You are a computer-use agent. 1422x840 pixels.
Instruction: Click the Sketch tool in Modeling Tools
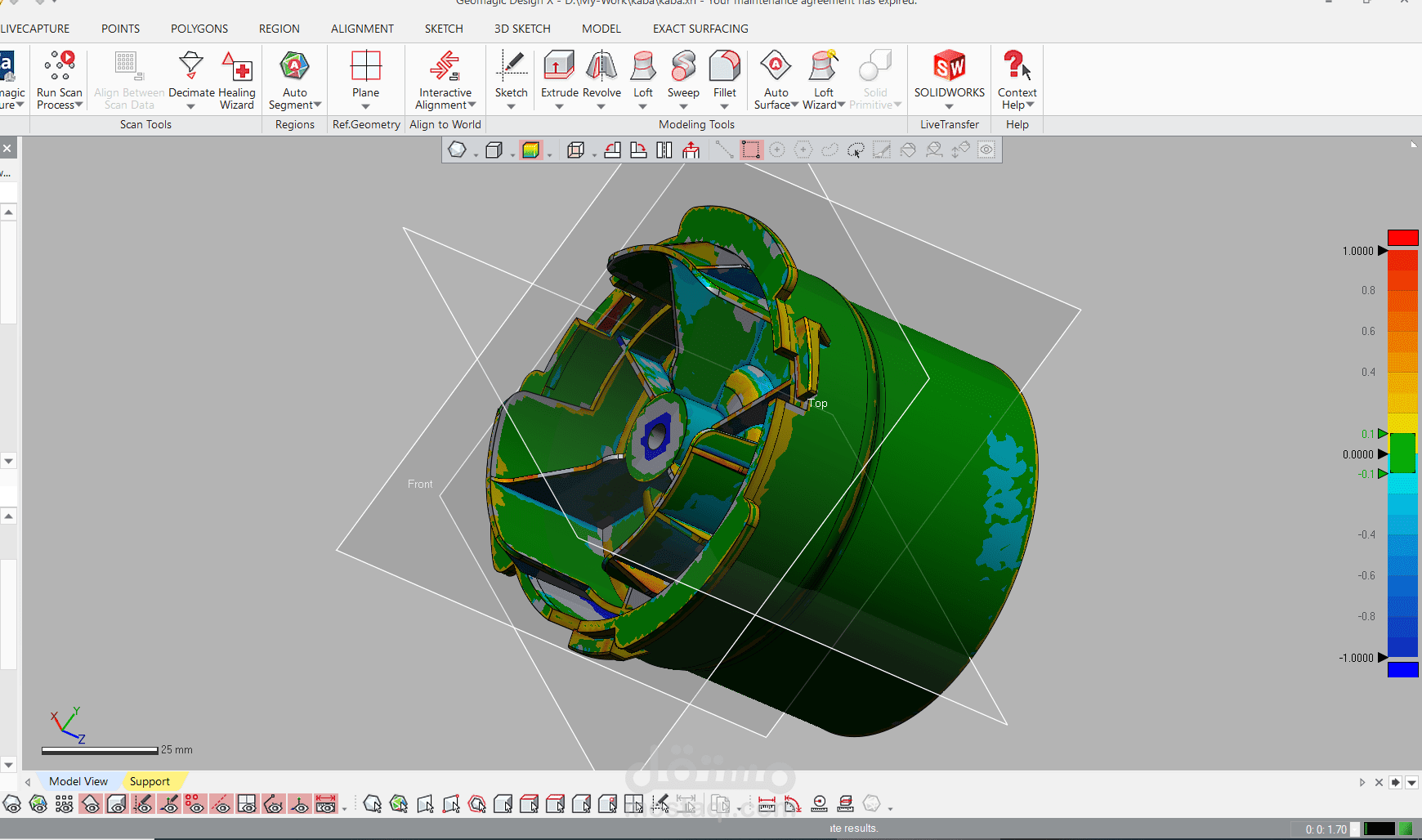(511, 72)
